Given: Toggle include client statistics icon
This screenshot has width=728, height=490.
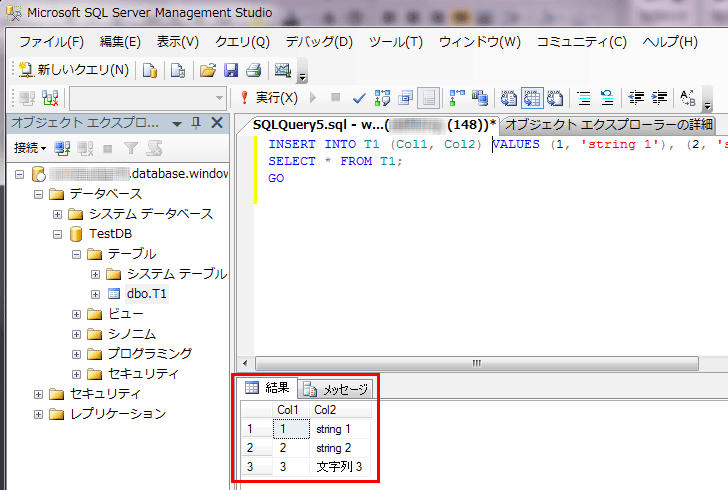Looking at the screenshot, I should [480, 98].
